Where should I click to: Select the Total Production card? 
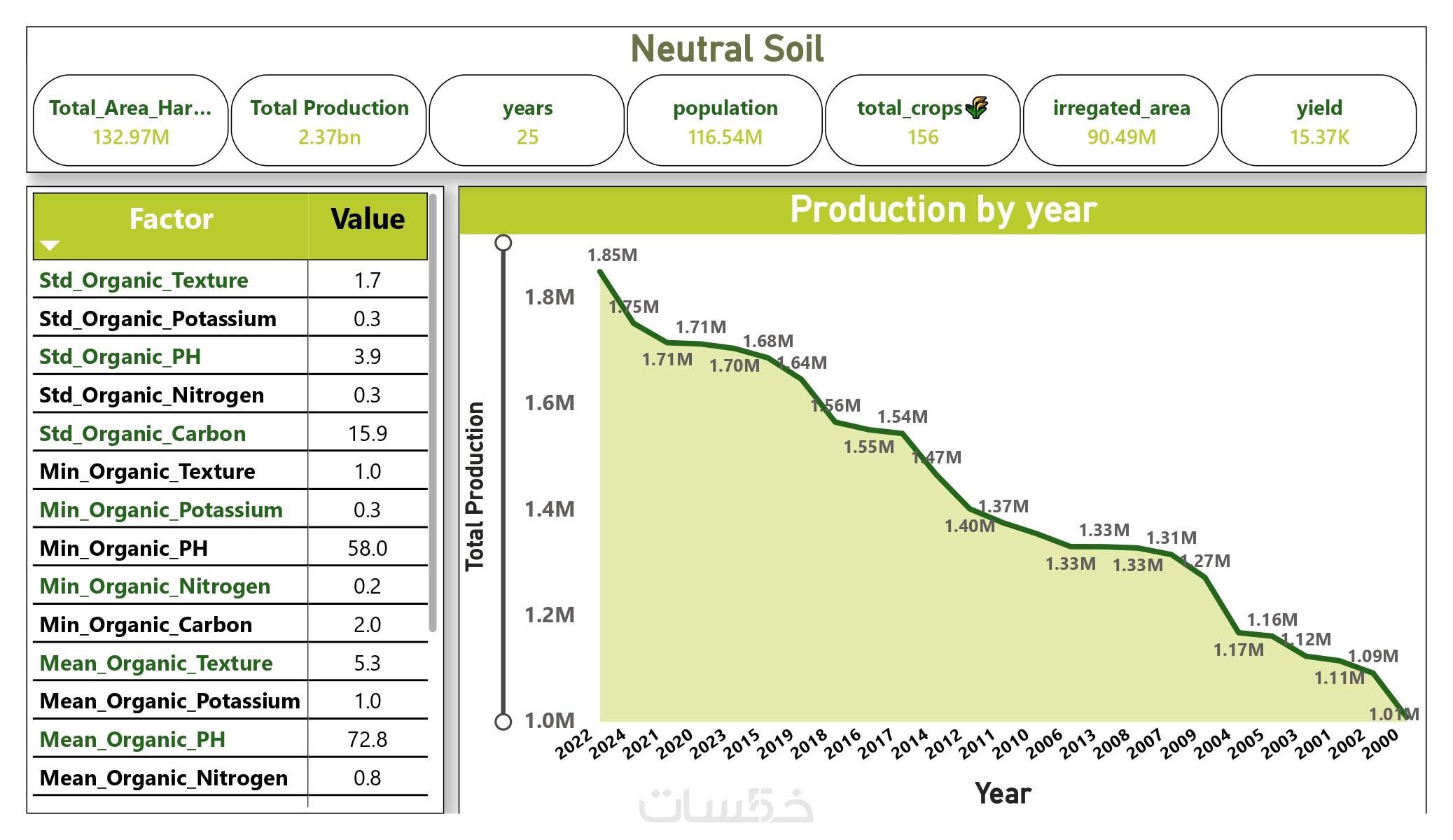329,121
